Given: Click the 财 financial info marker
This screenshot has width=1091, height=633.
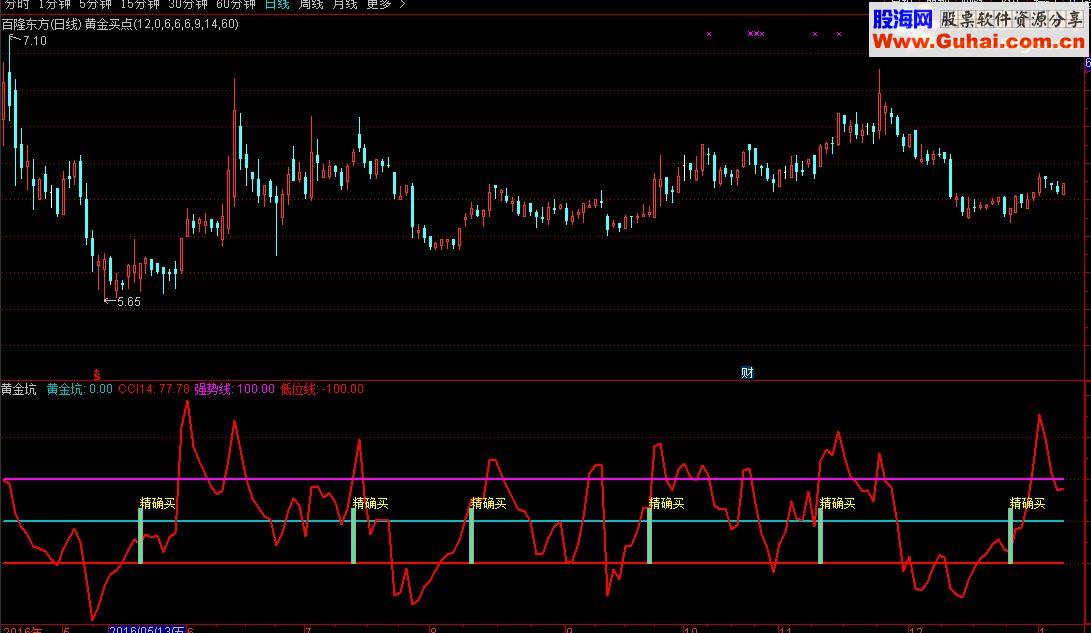Looking at the screenshot, I should pyautogui.click(x=747, y=373).
